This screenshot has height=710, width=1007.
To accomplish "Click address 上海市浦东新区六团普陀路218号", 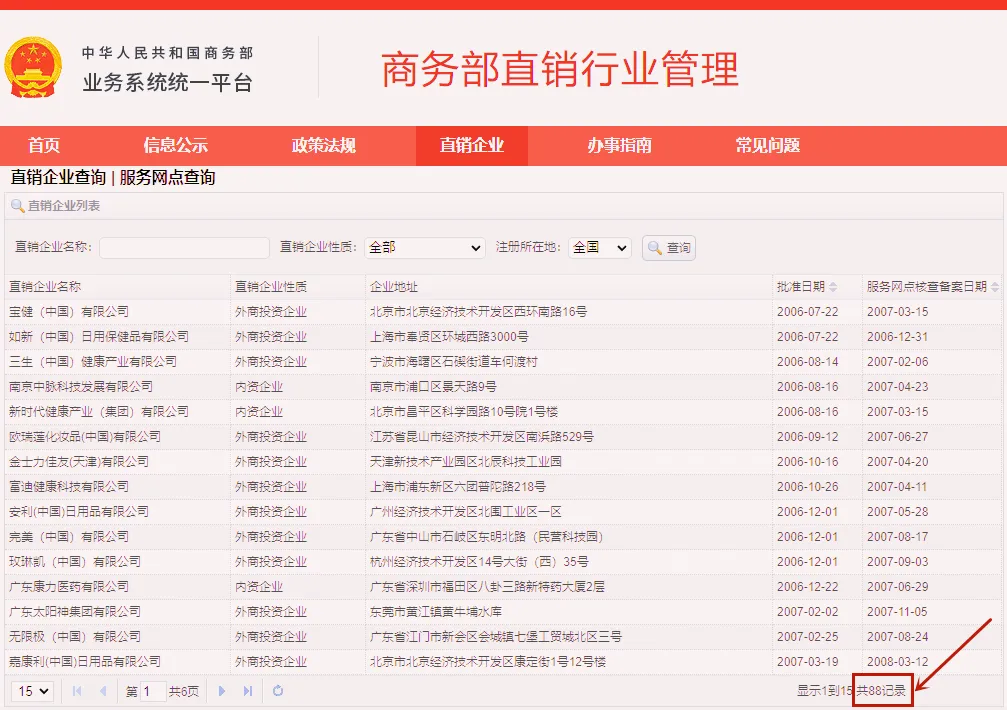I will point(458,487).
